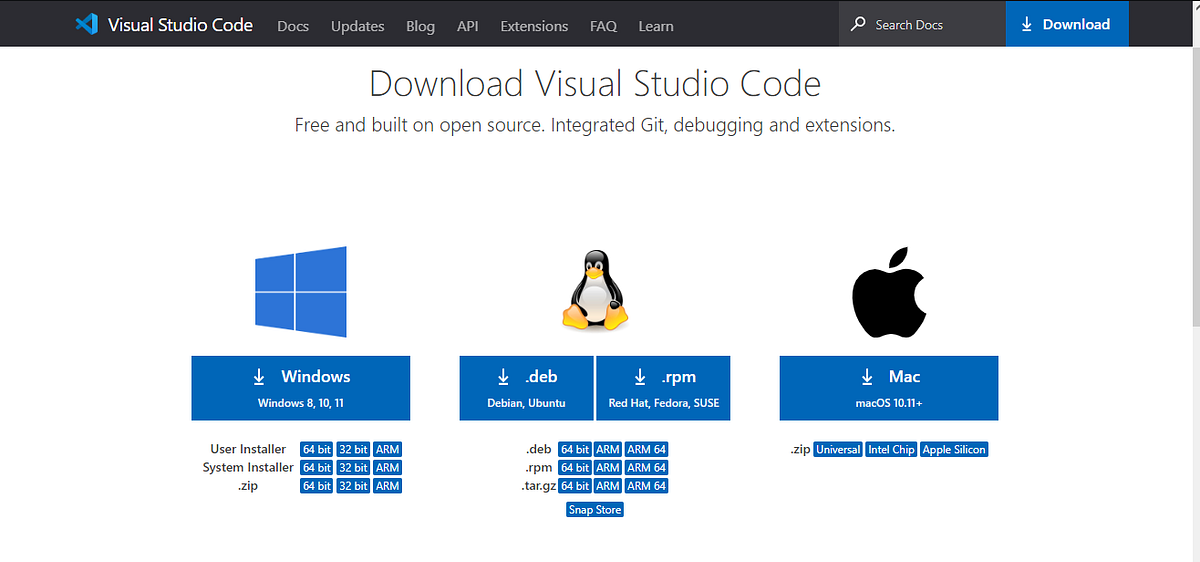Go to the Blog page
Image resolution: width=1200 pixels, height=562 pixels.
tap(421, 26)
